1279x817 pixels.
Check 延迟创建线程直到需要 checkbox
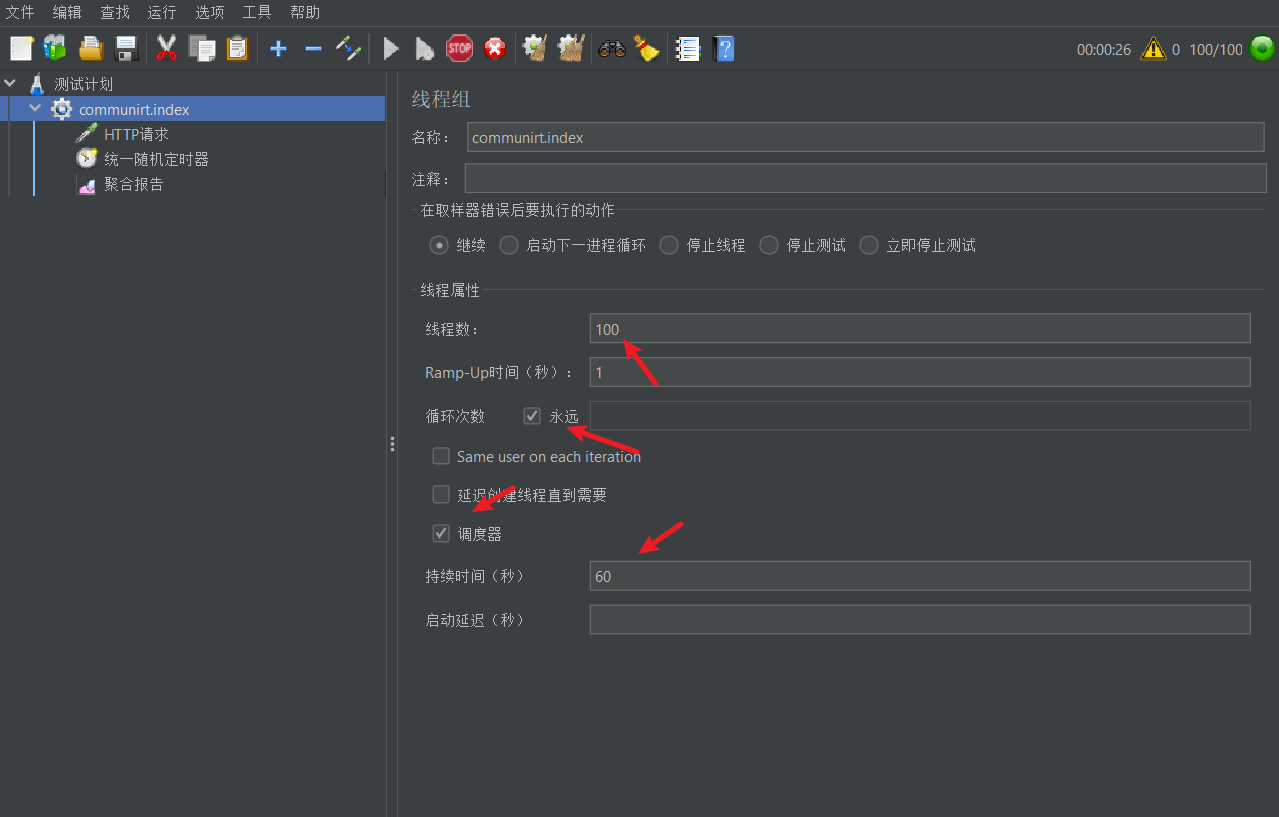[x=441, y=495]
